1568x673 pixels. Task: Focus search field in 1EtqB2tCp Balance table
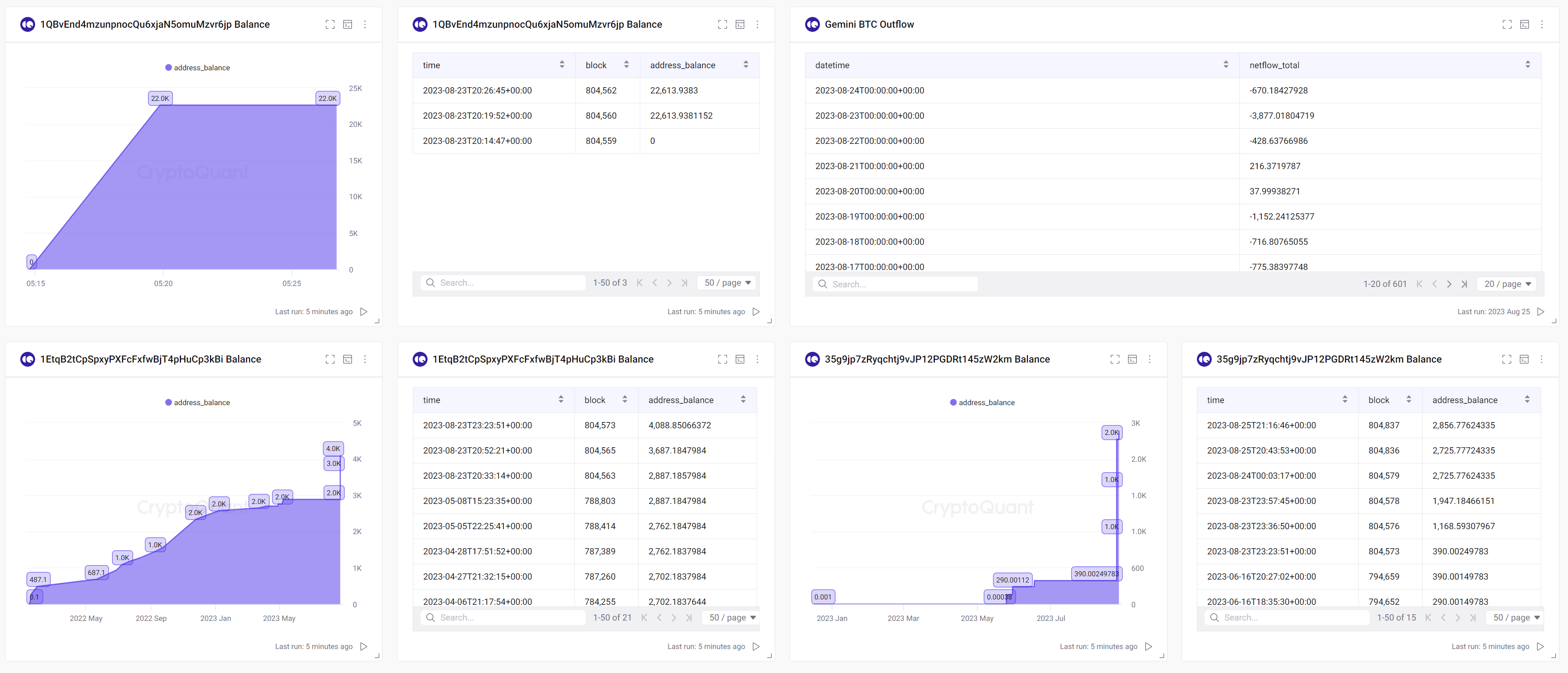(x=503, y=618)
